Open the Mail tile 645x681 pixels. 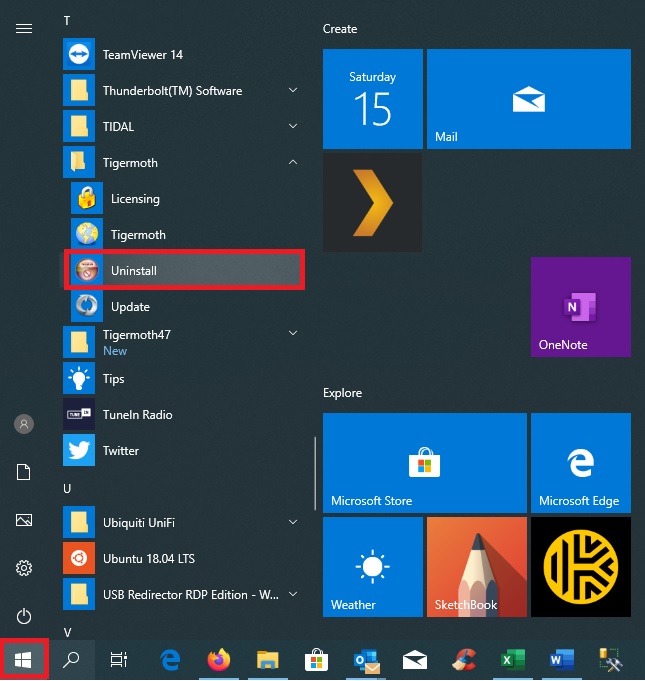529,99
